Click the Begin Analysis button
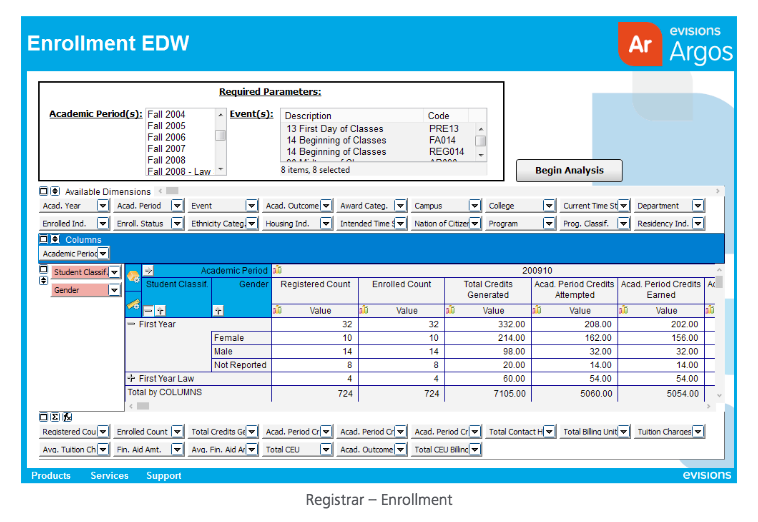758x522 pixels. (569, 170)
